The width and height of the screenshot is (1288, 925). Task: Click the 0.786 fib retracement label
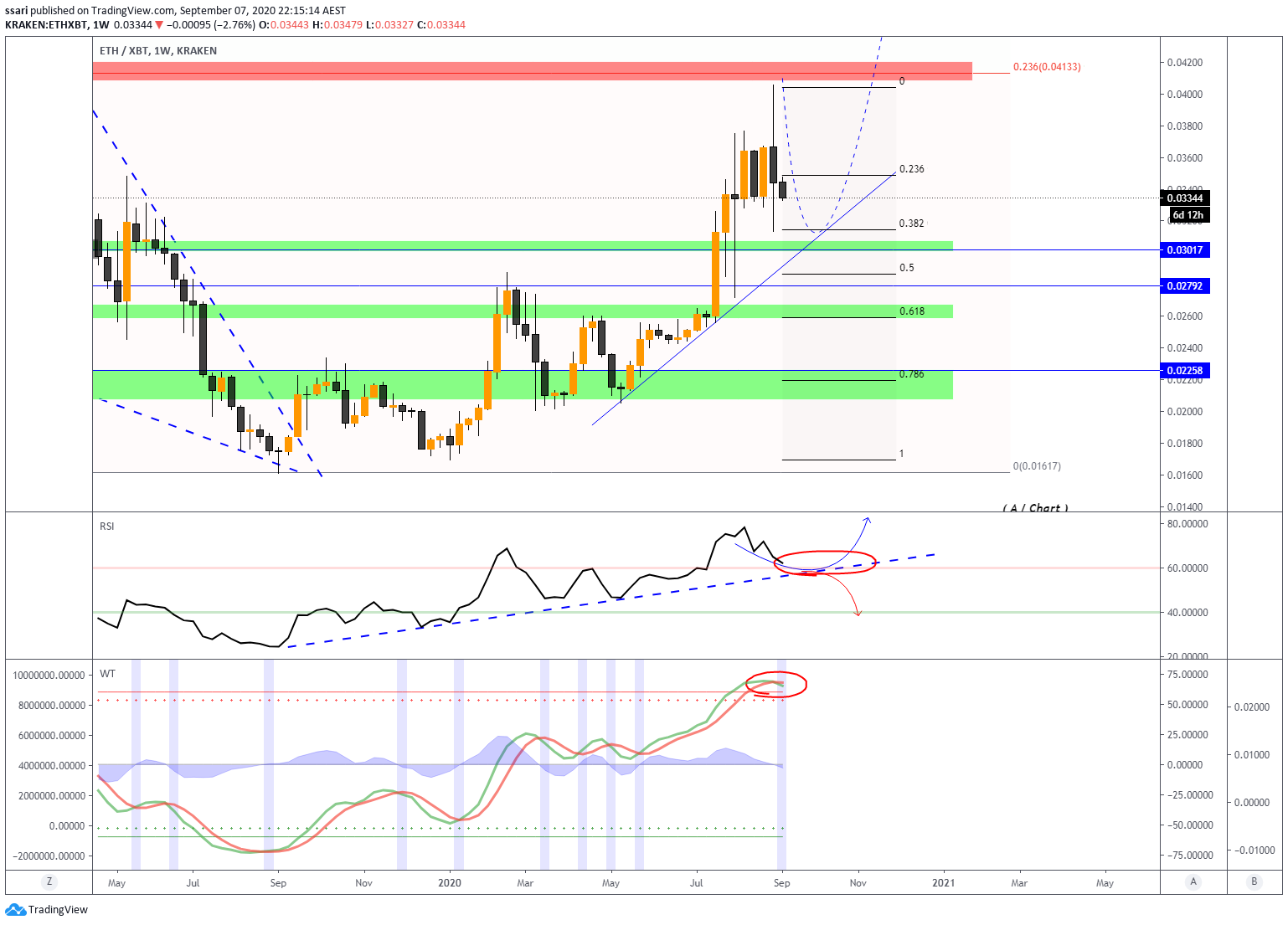[912, 374]
